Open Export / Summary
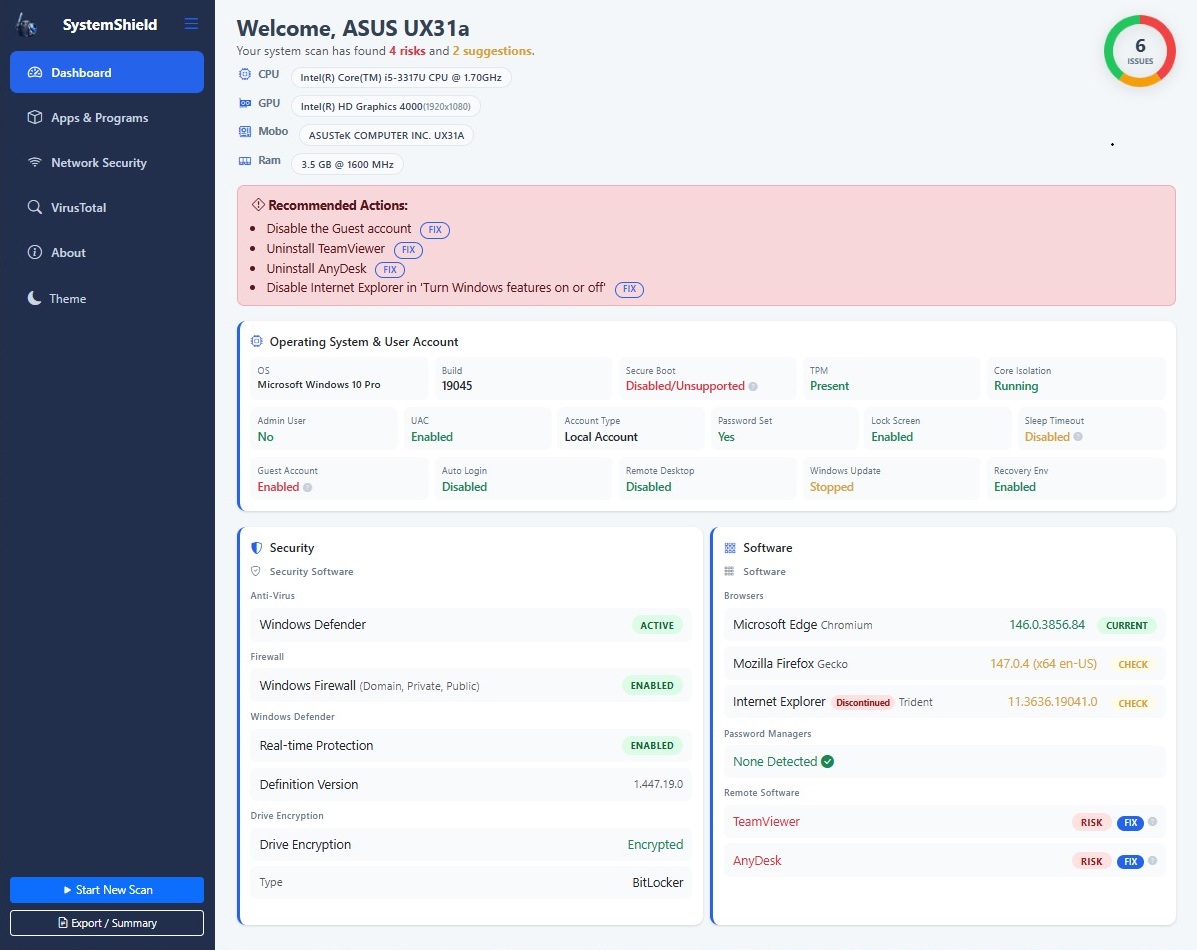 106,922
